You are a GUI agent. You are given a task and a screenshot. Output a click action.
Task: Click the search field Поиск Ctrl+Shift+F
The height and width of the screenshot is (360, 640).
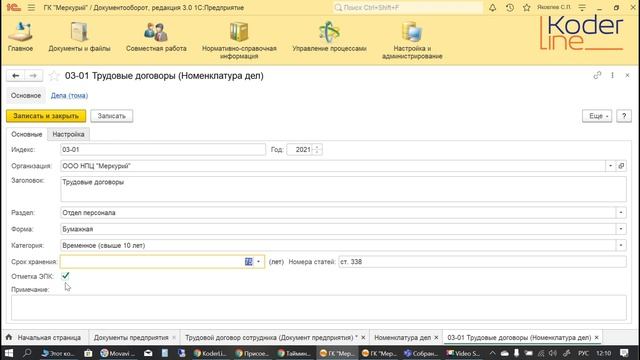pyautogui.click(x=407, y=7)
